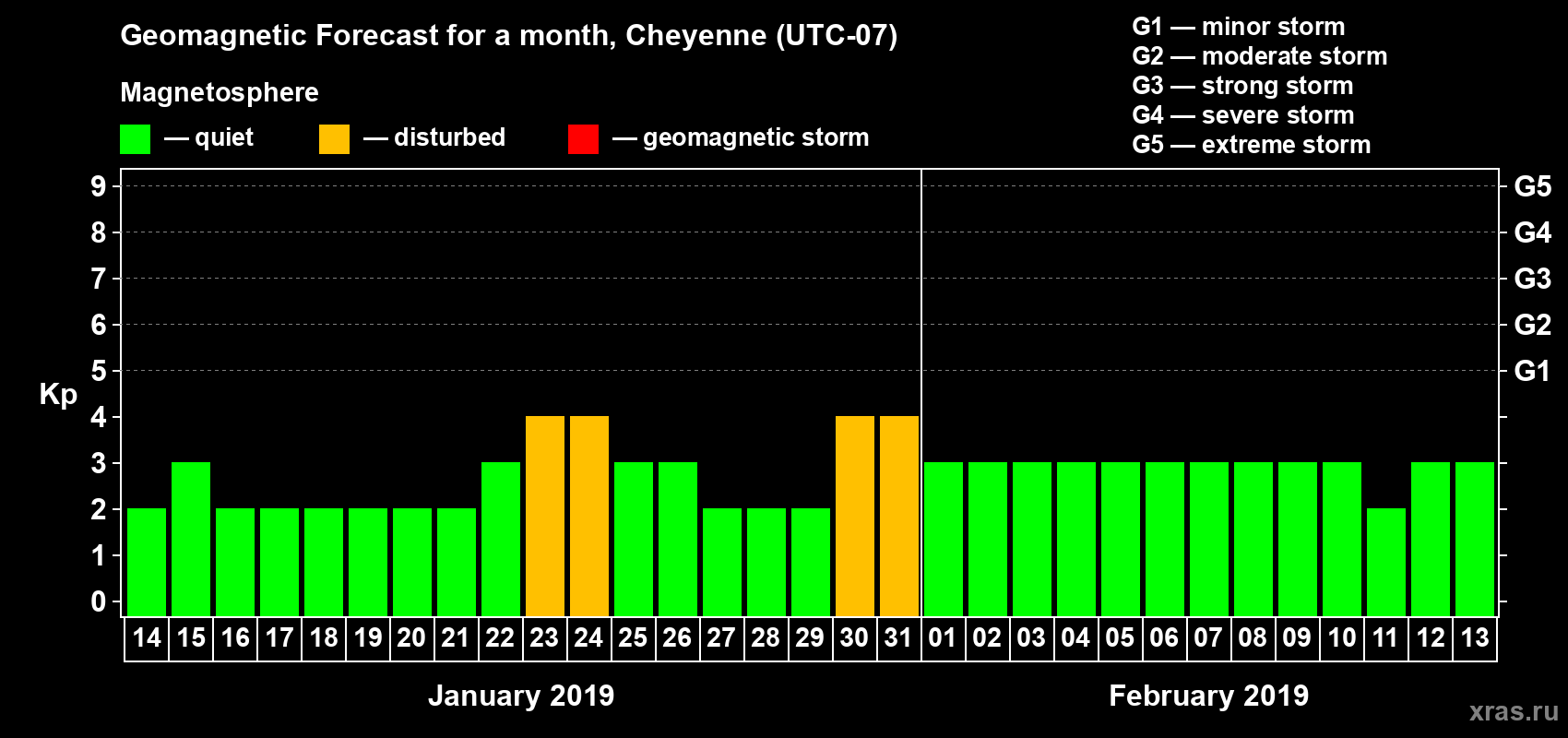This screenshot has width=1568, height=738.
Task: Click the orange disturbed legend swatch
Action: 334,139
